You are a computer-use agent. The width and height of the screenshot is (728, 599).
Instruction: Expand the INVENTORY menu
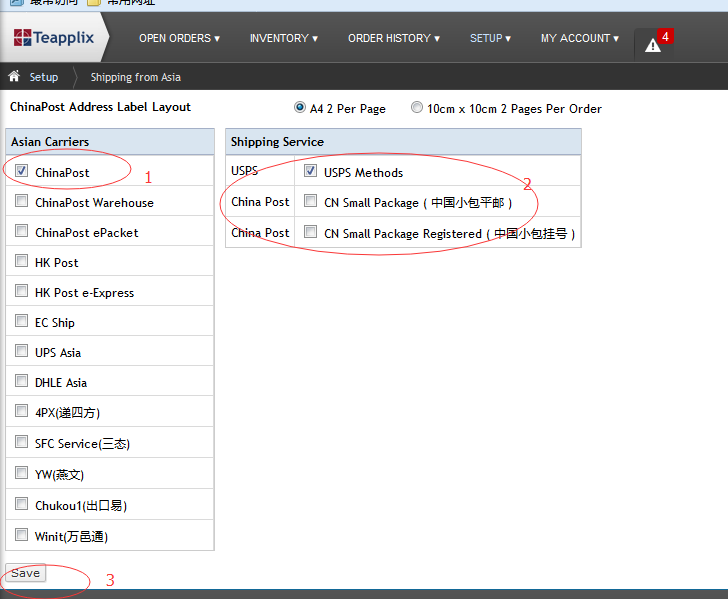[284, 38]
